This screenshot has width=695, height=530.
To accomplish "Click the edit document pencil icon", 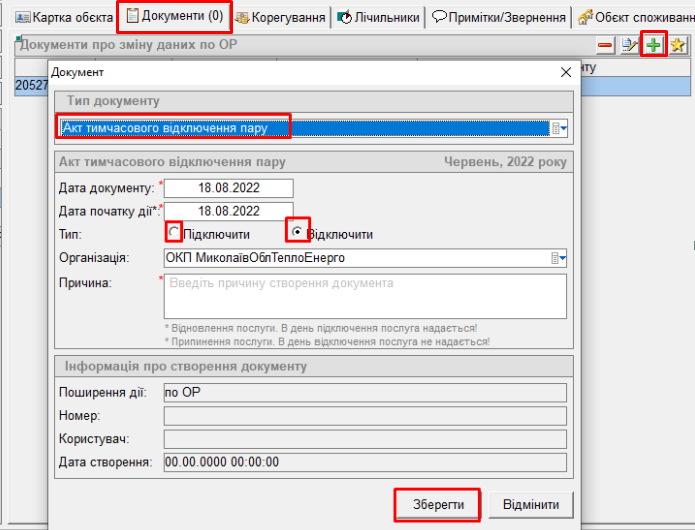I will [x=629, y=45].
